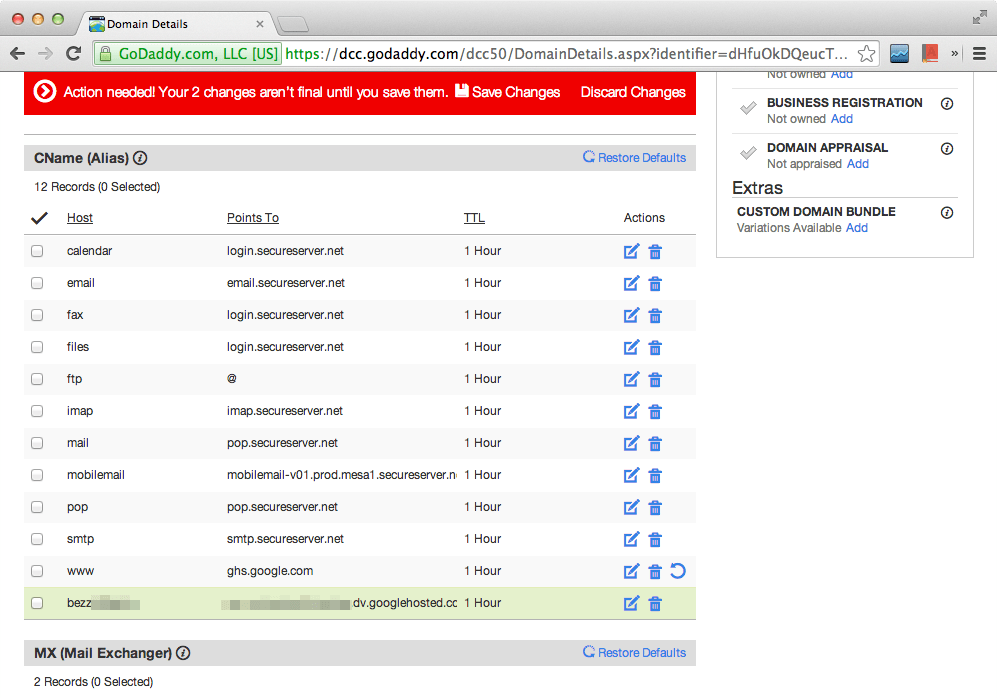Image resolution: width=997 pixels, height=700 pixels.
Task: Bookmark this page with star icon
Action: point(867,54)
